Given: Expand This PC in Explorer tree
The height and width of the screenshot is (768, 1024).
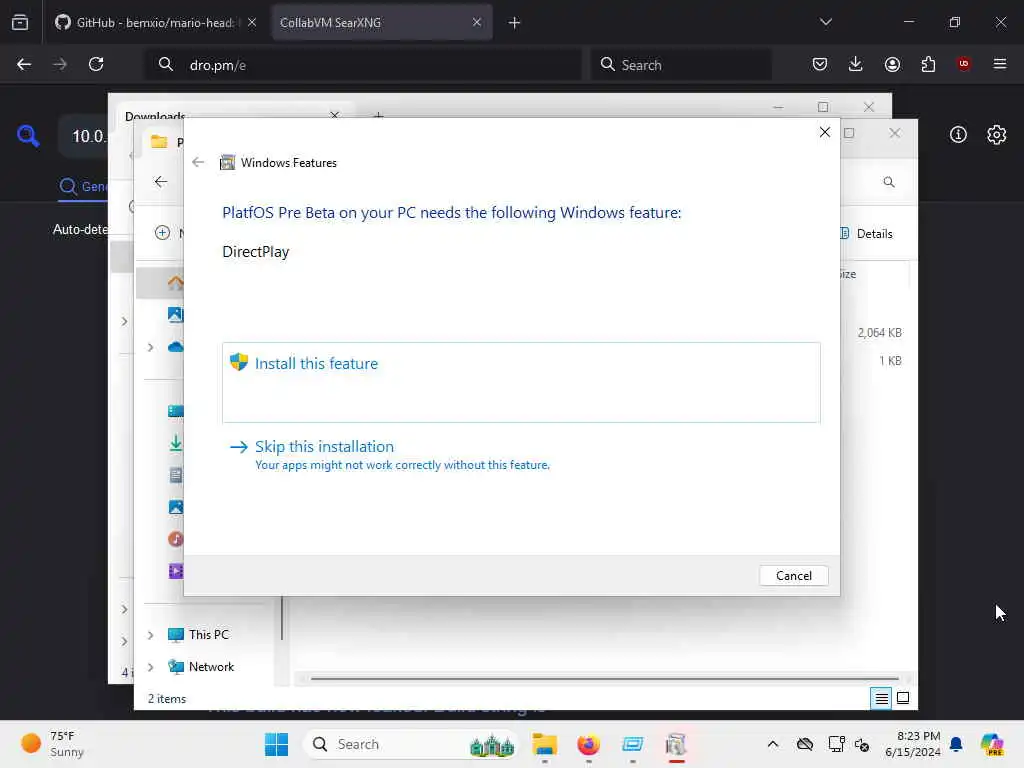Looking at the screenshot, I should coord(151,635).
